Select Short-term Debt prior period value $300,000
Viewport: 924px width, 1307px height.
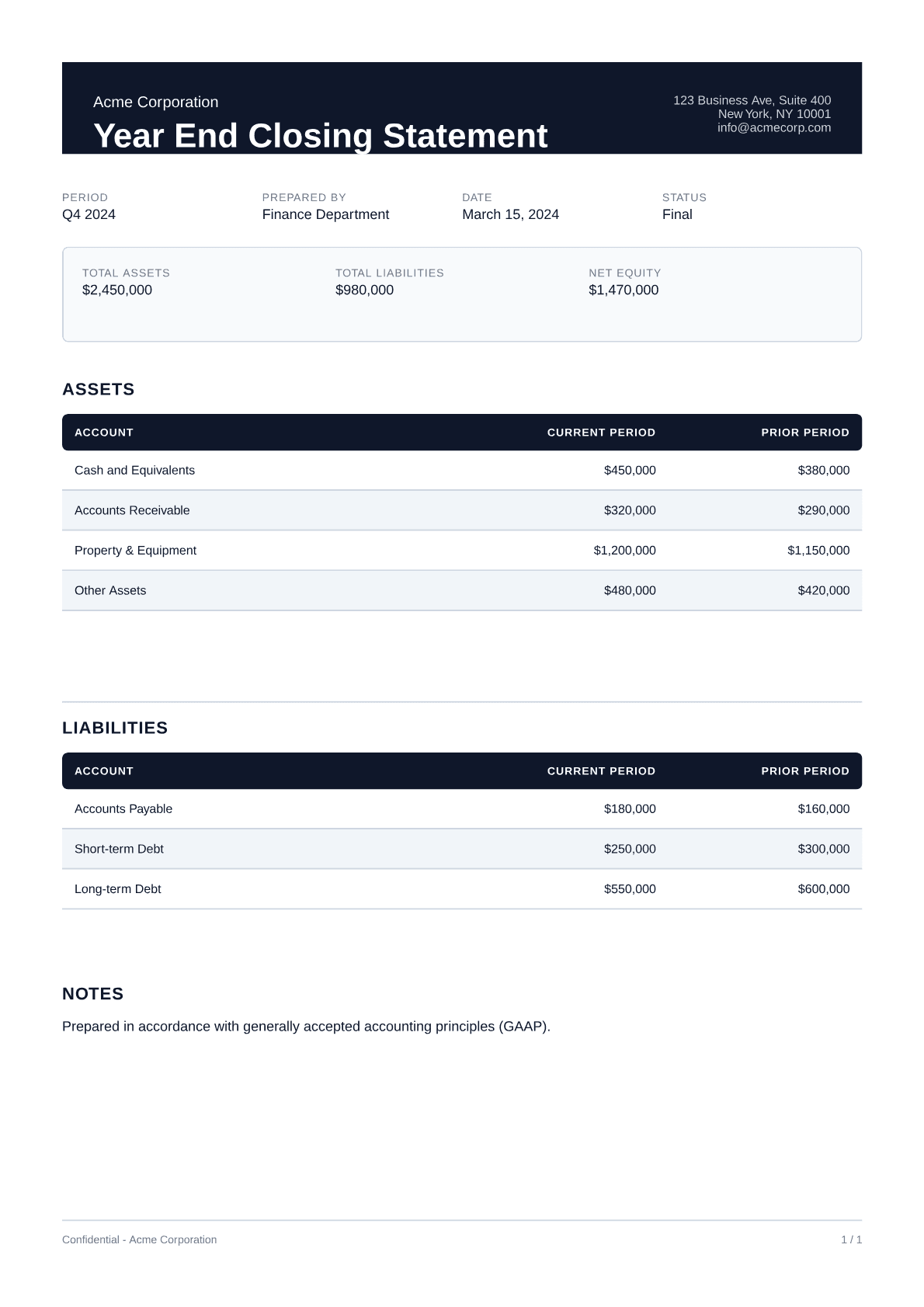[823, 850]
